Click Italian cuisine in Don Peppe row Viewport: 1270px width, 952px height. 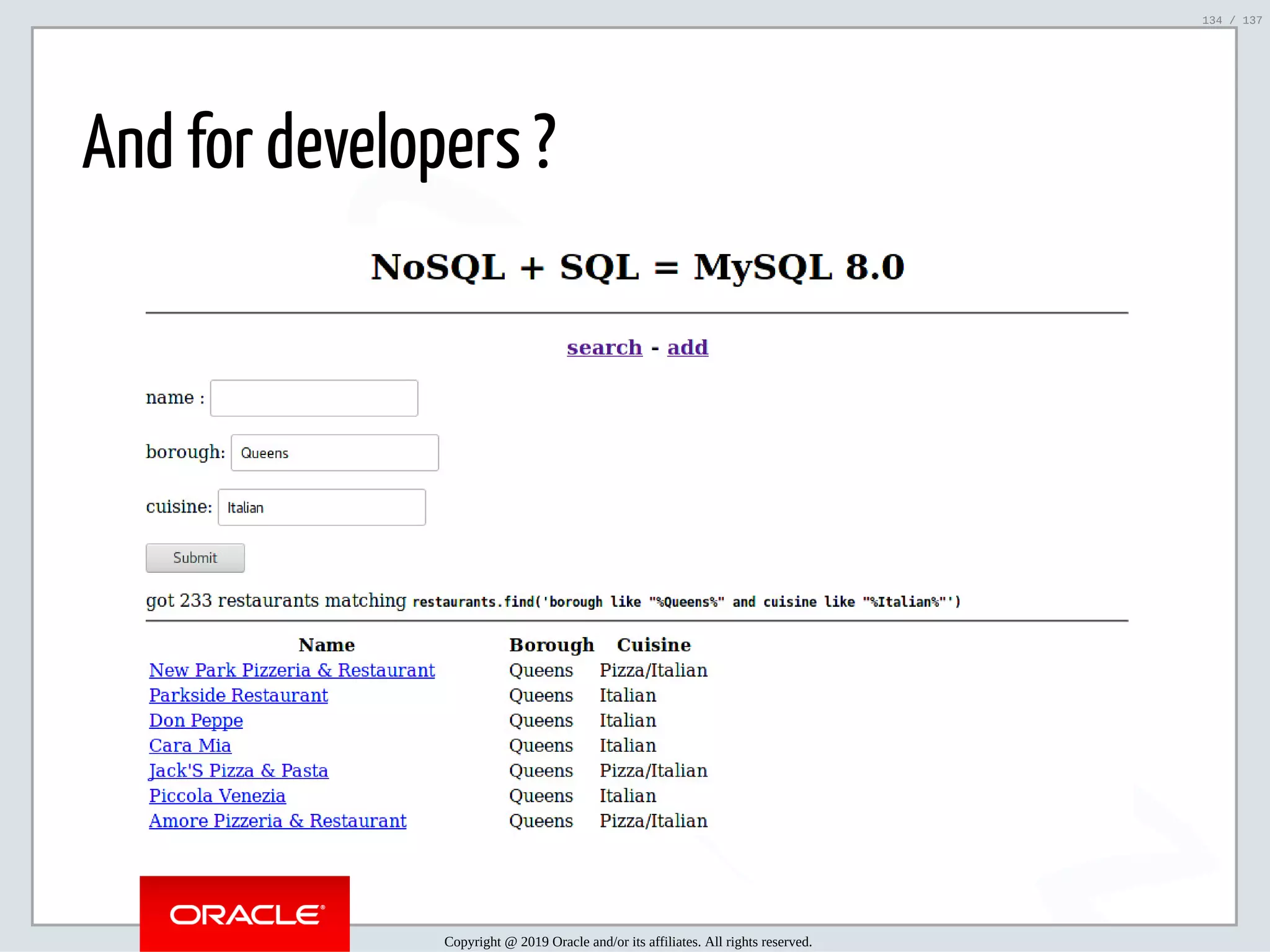(x=628, y=720)
